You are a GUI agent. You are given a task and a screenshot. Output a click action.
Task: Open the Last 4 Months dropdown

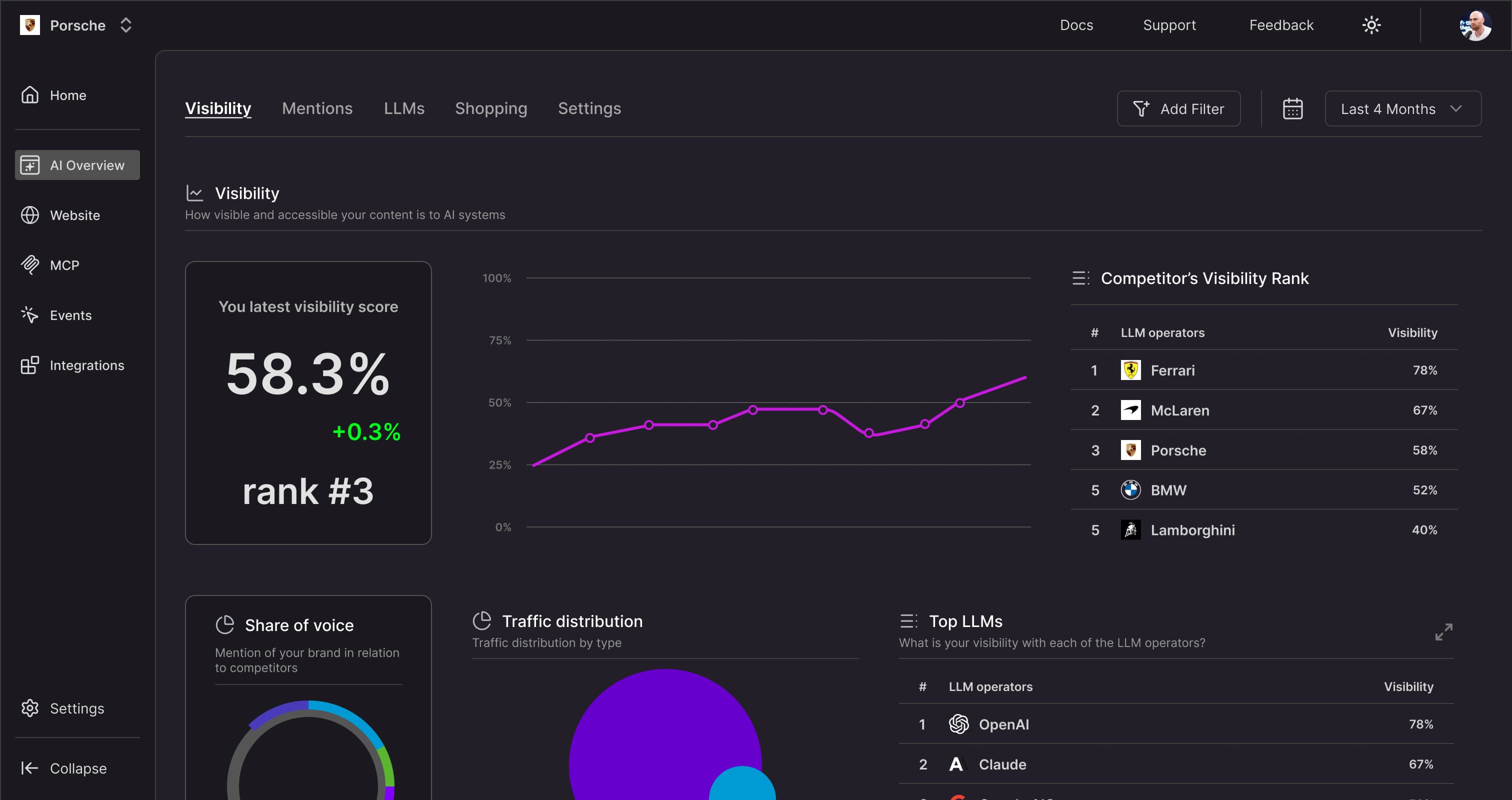pos(1402,108)
